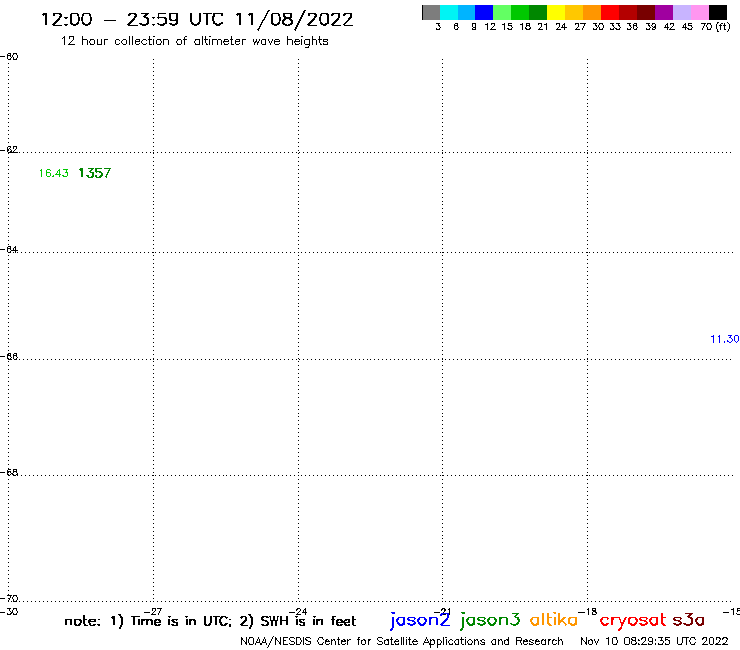This screenshot has height=650, width=740.
Task: Click the legend scale number 24
Action: tap(561, 27)
